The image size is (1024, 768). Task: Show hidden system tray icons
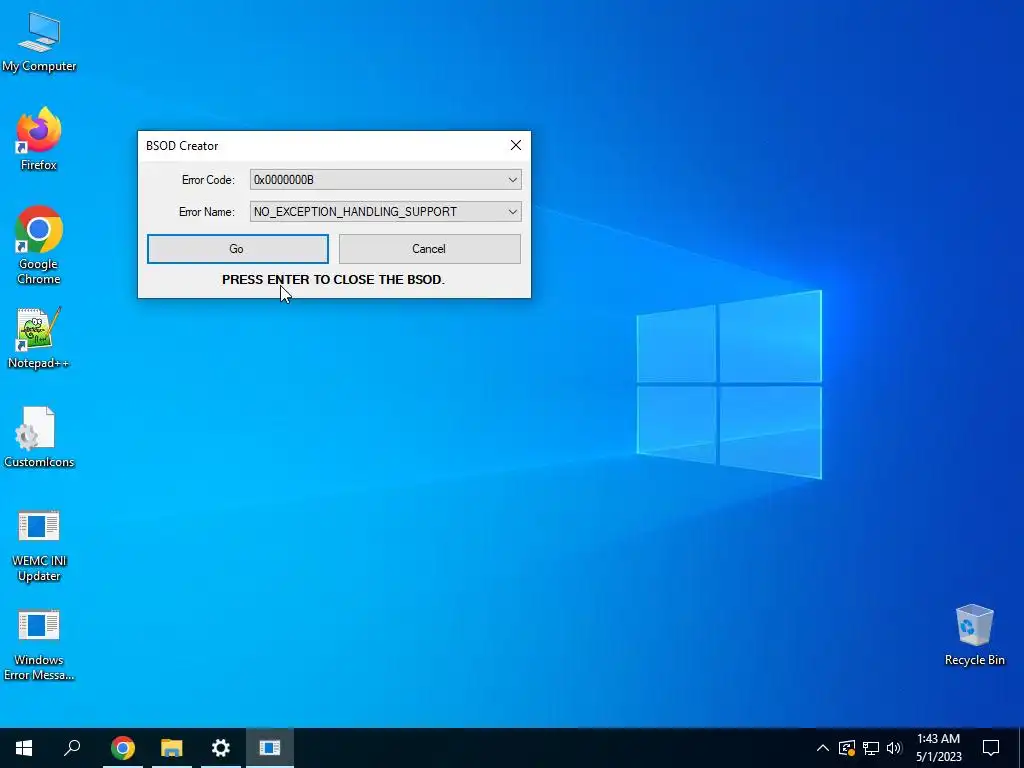(x=823, y=748)
